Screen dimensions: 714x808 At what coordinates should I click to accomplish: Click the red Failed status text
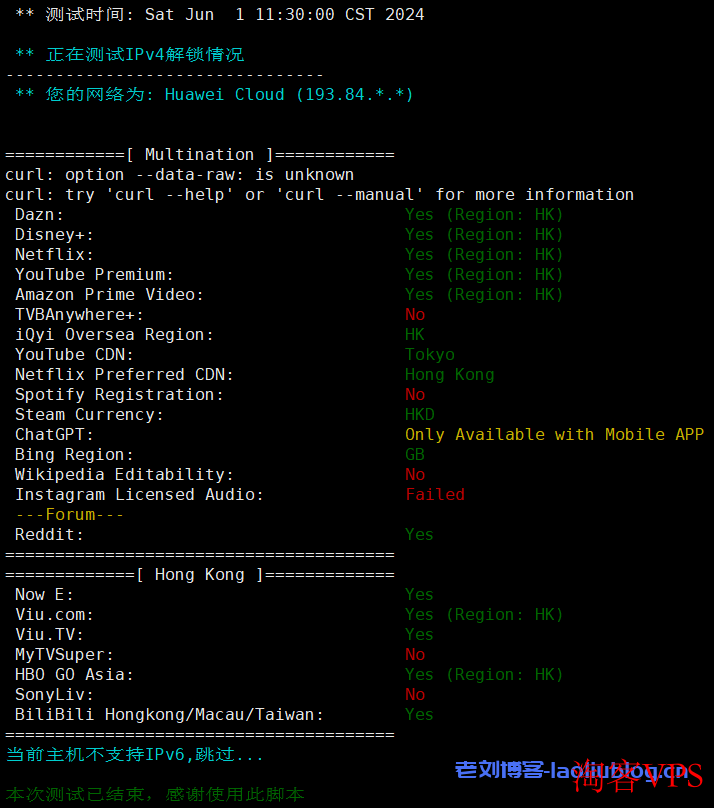[434, 494]
